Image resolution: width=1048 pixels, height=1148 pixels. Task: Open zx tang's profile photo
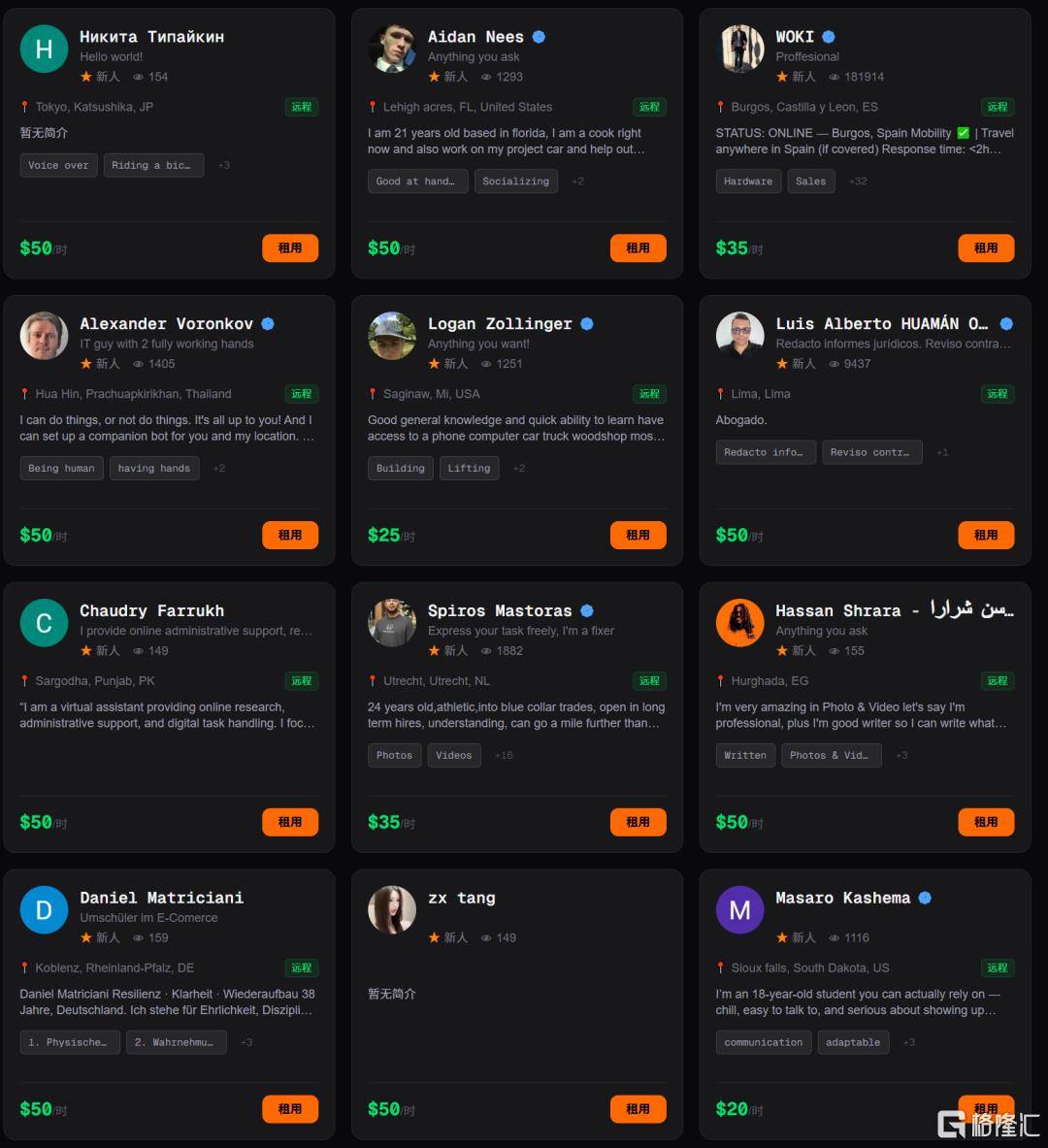(x=392, y=909)
